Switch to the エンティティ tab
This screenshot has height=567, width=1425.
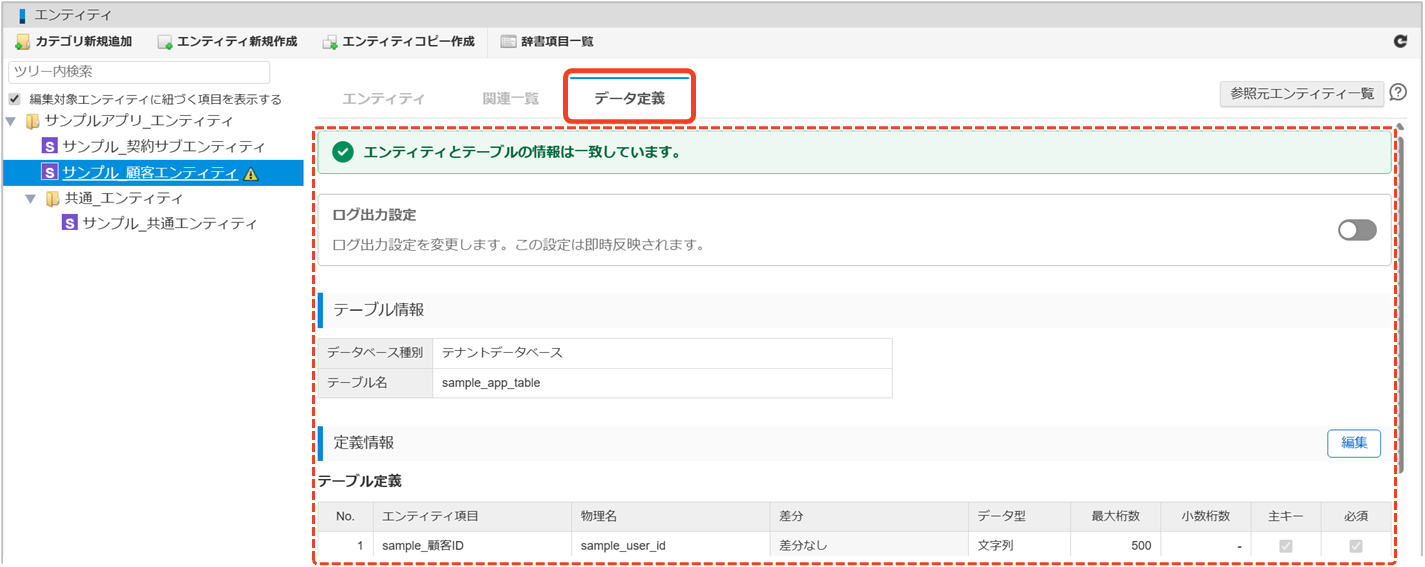[384, 99]
